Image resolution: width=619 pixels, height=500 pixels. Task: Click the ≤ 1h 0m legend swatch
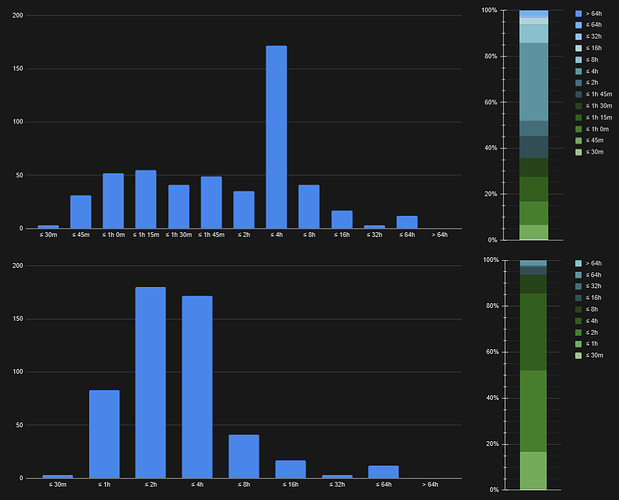tap(579, 129)
